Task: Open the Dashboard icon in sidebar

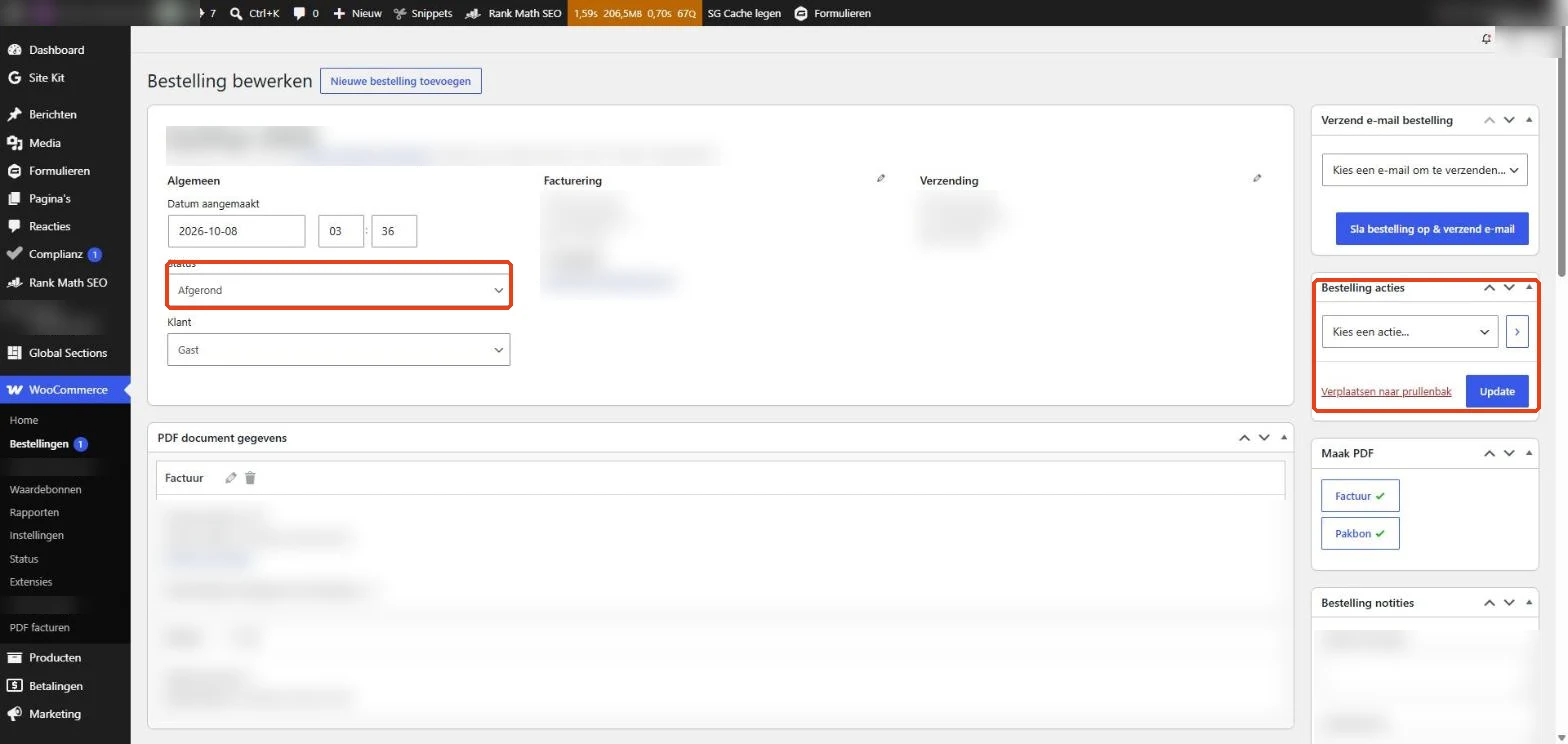Action: pos(14,50)
